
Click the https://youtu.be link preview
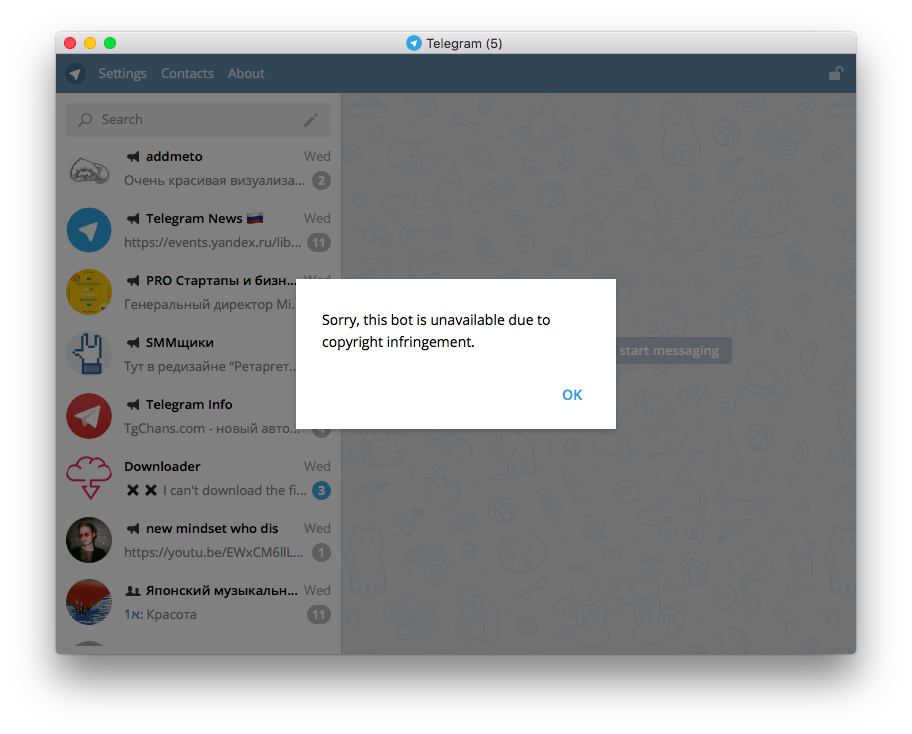pyautogui.click(x=213, y=553)
